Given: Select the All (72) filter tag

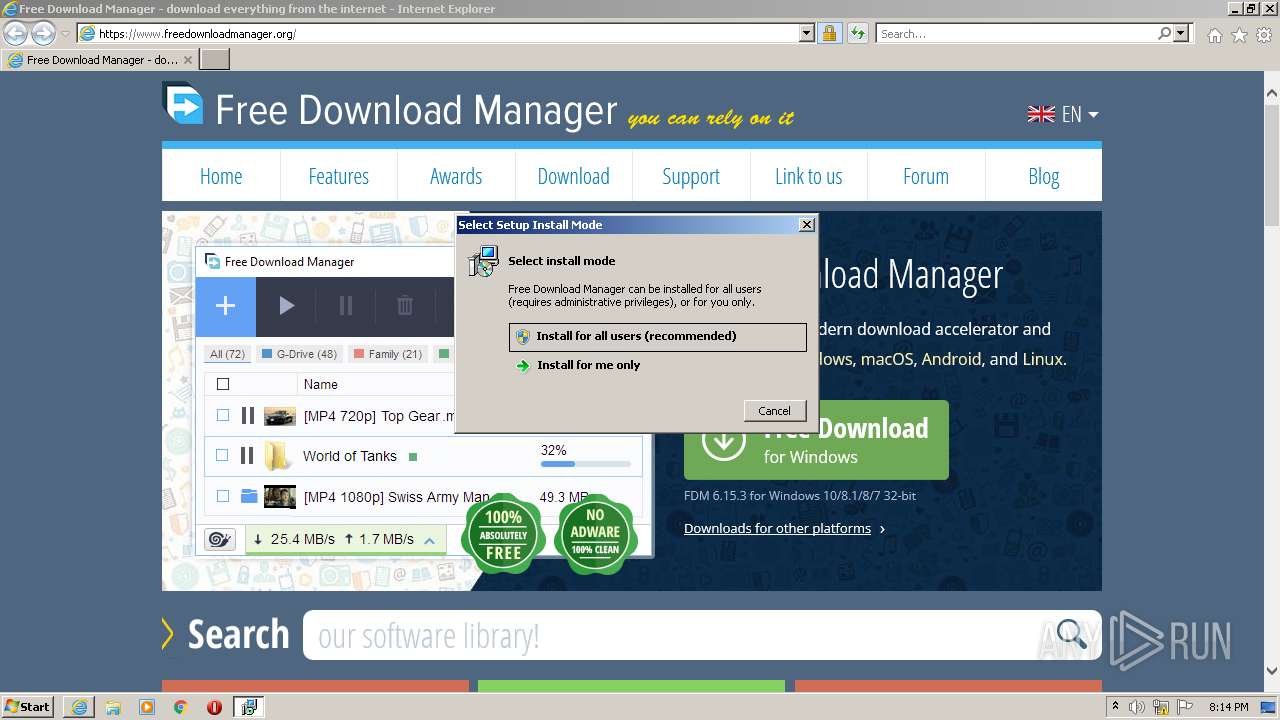Looking at the screenshot, I should (227, 354).
